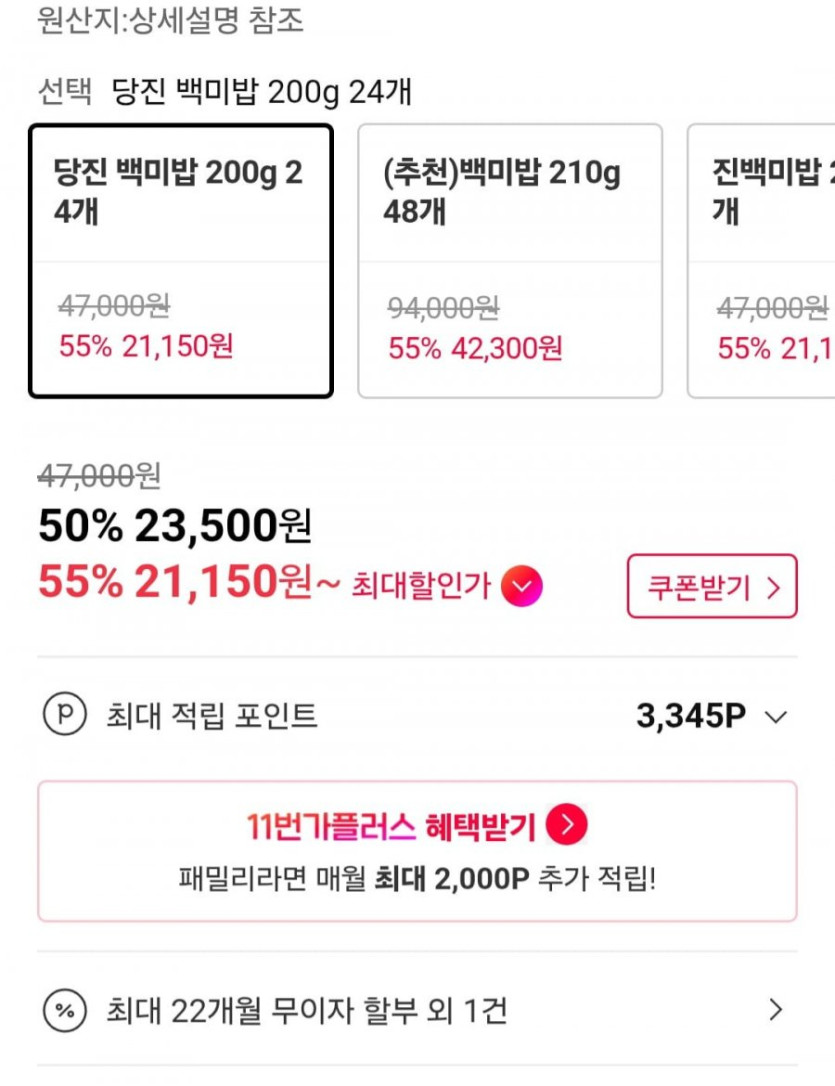The height and width of the screenshot is (1086, 835).
Task: Tap the red 55% 21,150원 maximum discount price
Action: [x=176, y=582]
